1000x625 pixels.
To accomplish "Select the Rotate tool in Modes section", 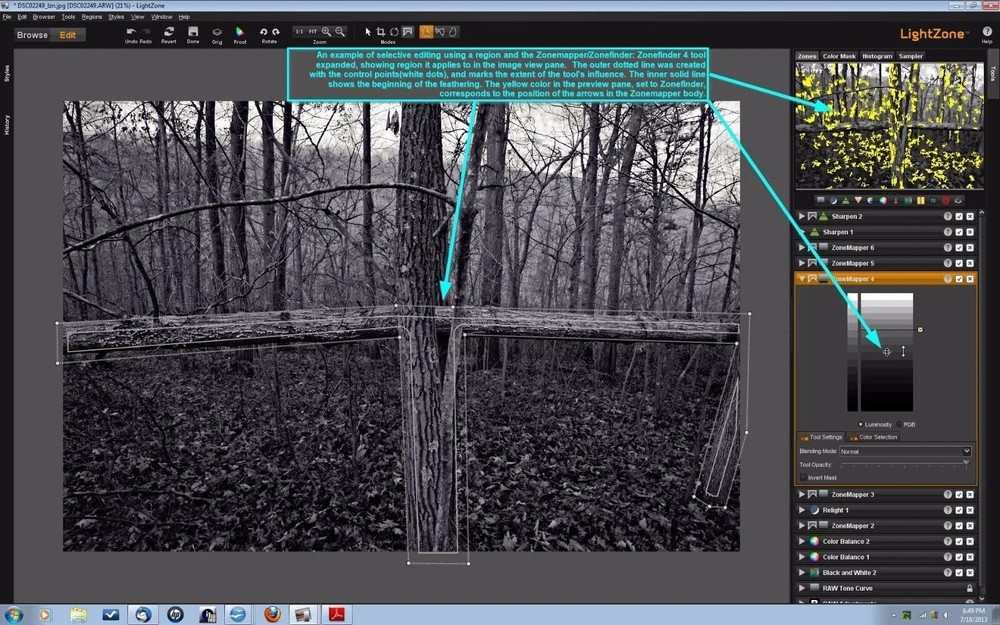I will point(394,31).
